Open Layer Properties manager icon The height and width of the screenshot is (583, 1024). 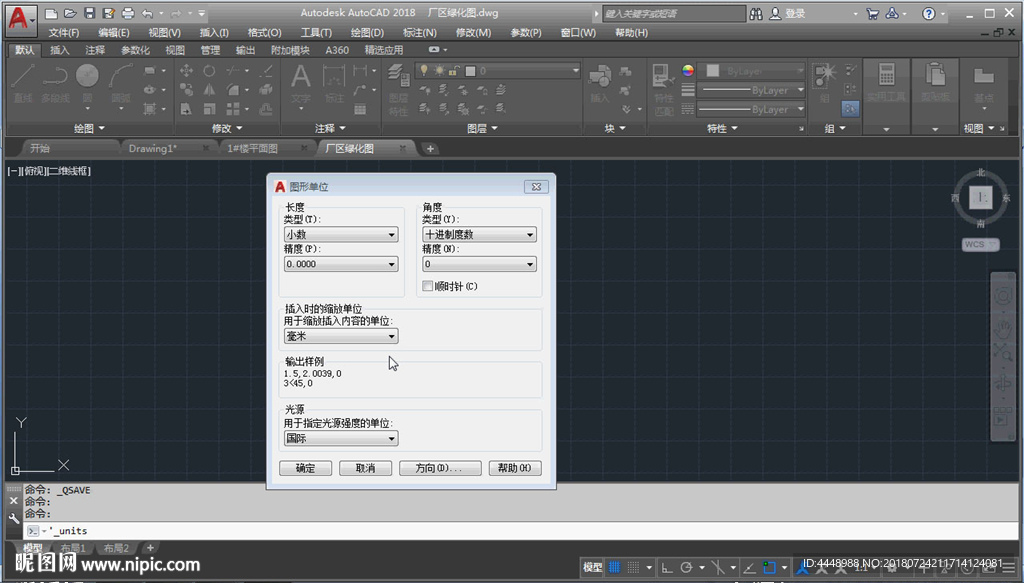(x=398, y=88)
